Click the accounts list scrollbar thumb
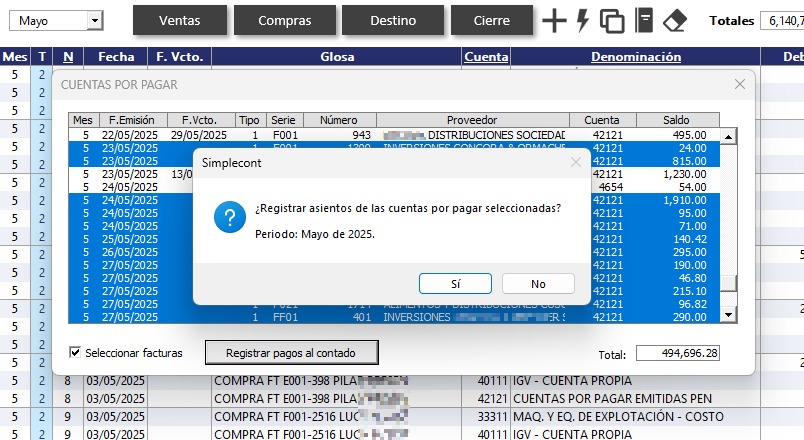The height and width of the screenshot is (440, 804). [728, 283]
